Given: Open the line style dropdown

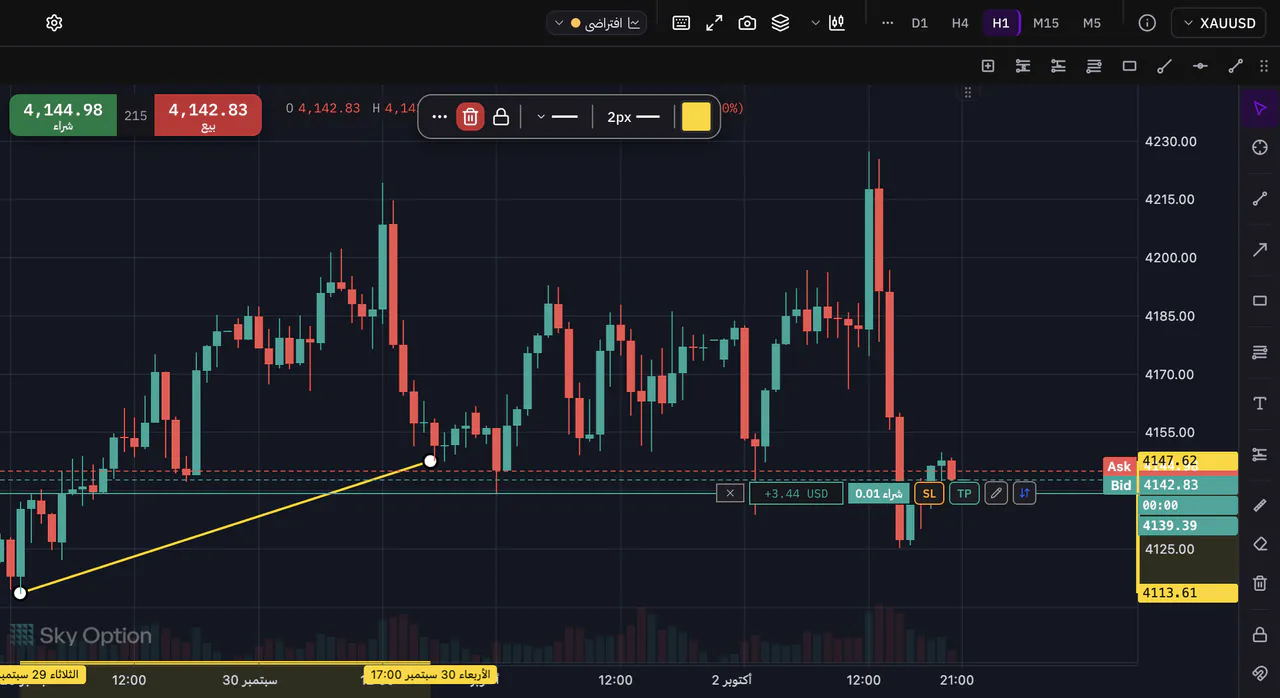Looking at the screenshot, I should pos(557,117).
